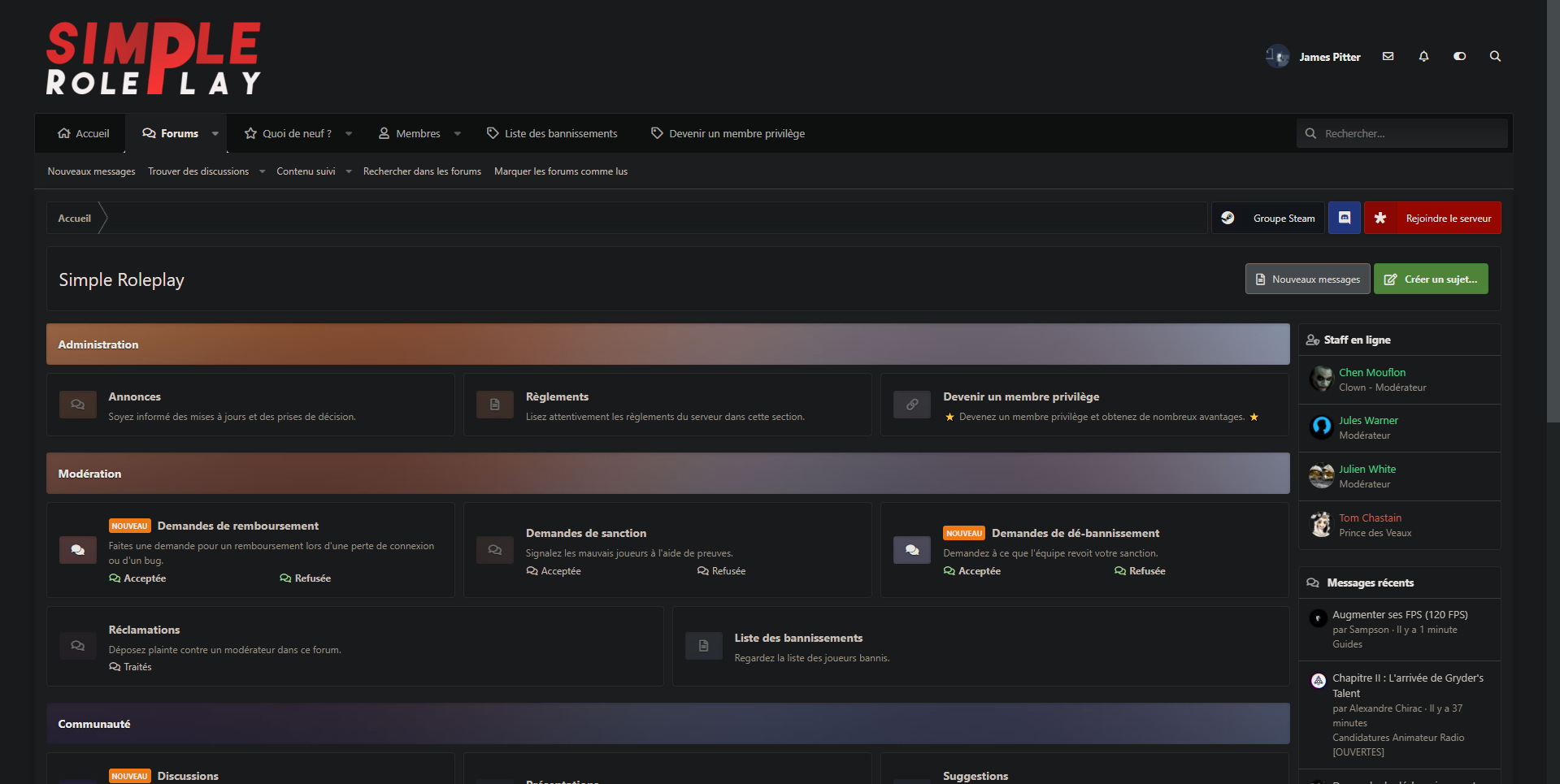1560x784 pixels.
Task: Open the Annonces forum icon
Action: tap(78, 405)
